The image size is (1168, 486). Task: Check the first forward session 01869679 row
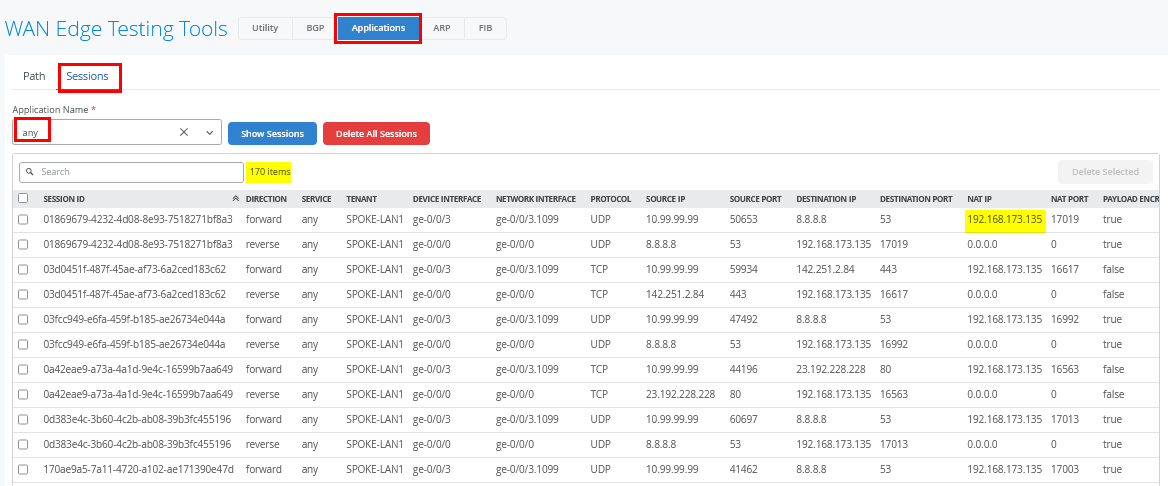[23, 219]
